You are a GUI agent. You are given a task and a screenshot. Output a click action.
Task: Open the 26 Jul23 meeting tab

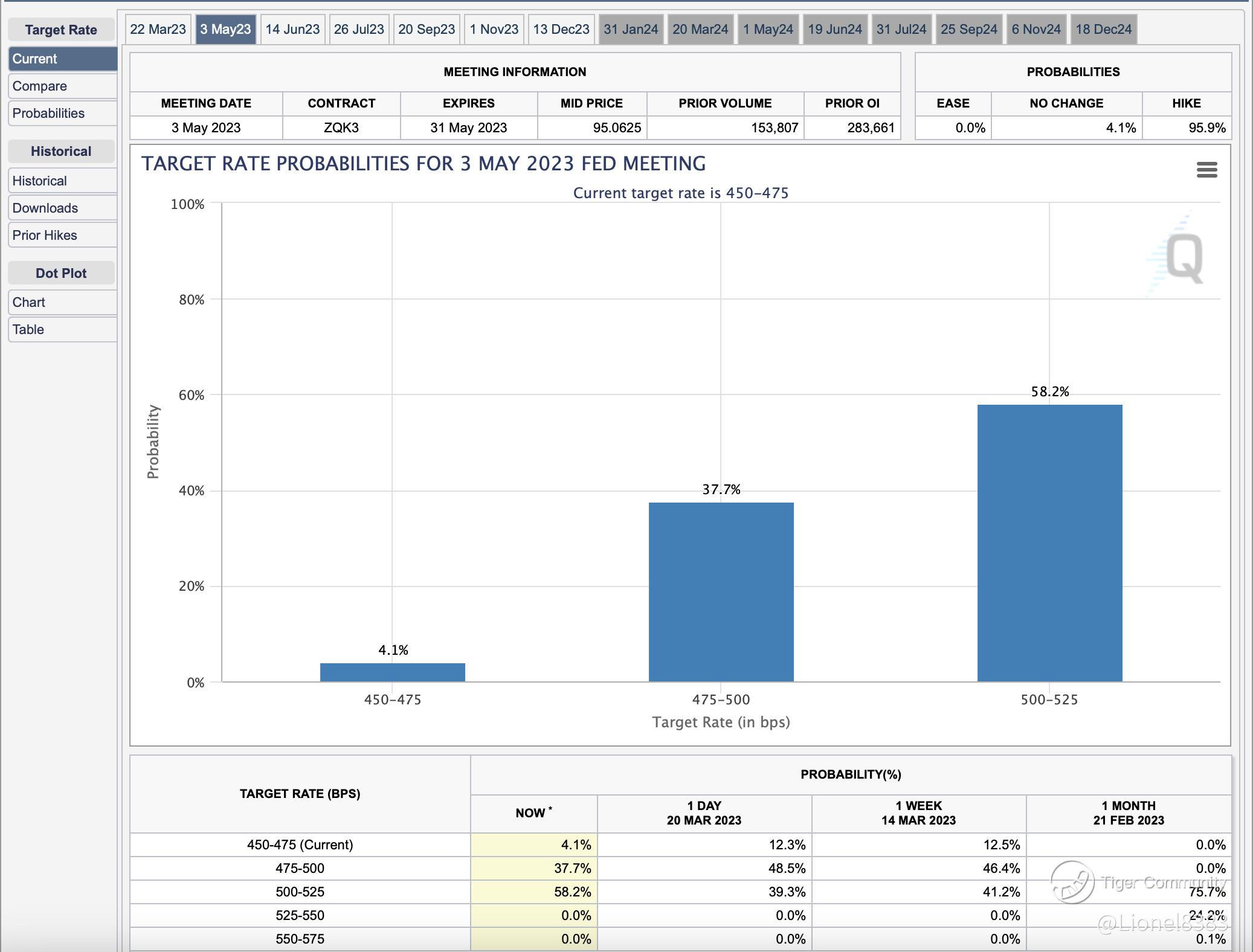point(359,30)
